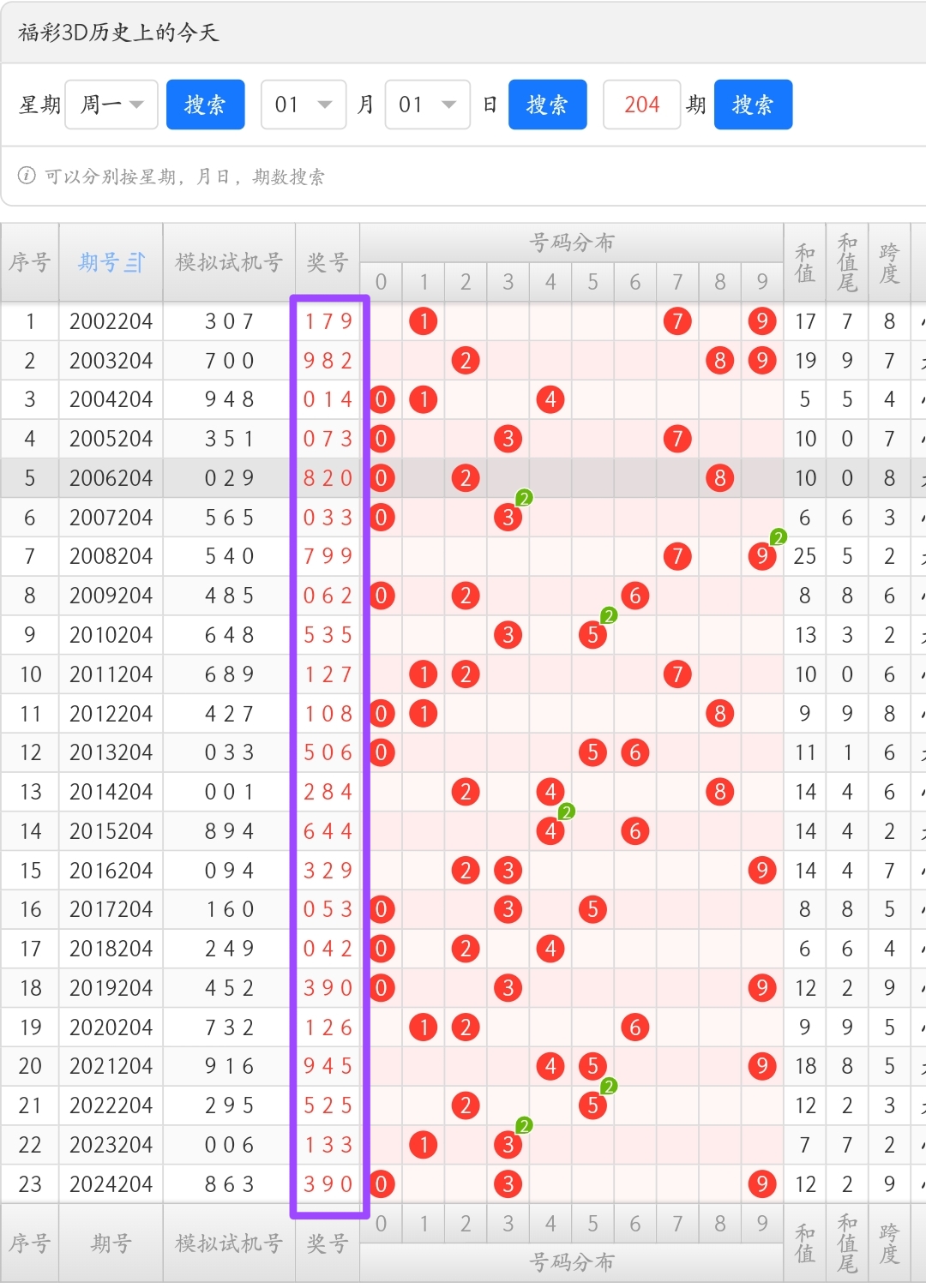The width and height of the screenshot is (926, 1288).
Task: Click the 搜索 button after 日
Action: (548, 105)
